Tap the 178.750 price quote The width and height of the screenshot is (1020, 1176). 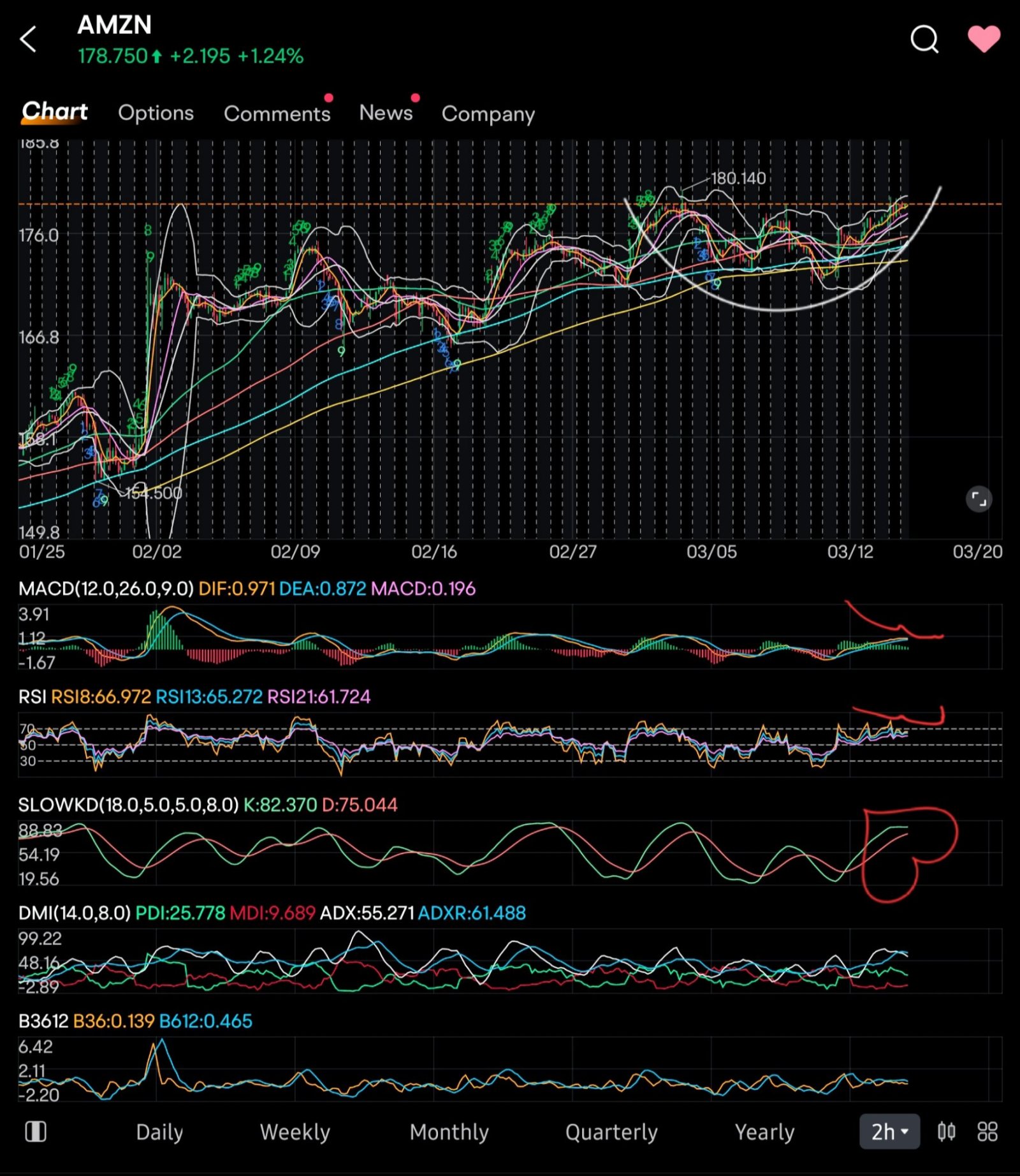point(113,56)
